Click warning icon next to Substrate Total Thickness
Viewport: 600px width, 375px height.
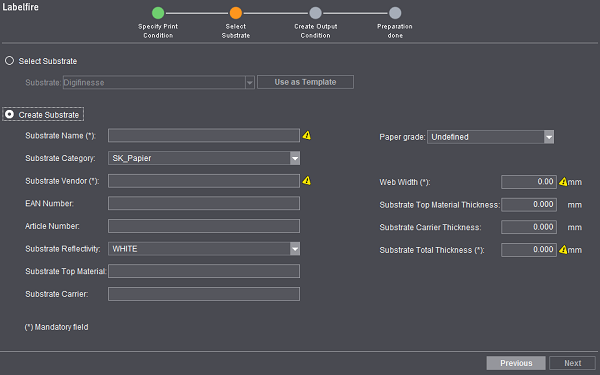pos(563,250)
